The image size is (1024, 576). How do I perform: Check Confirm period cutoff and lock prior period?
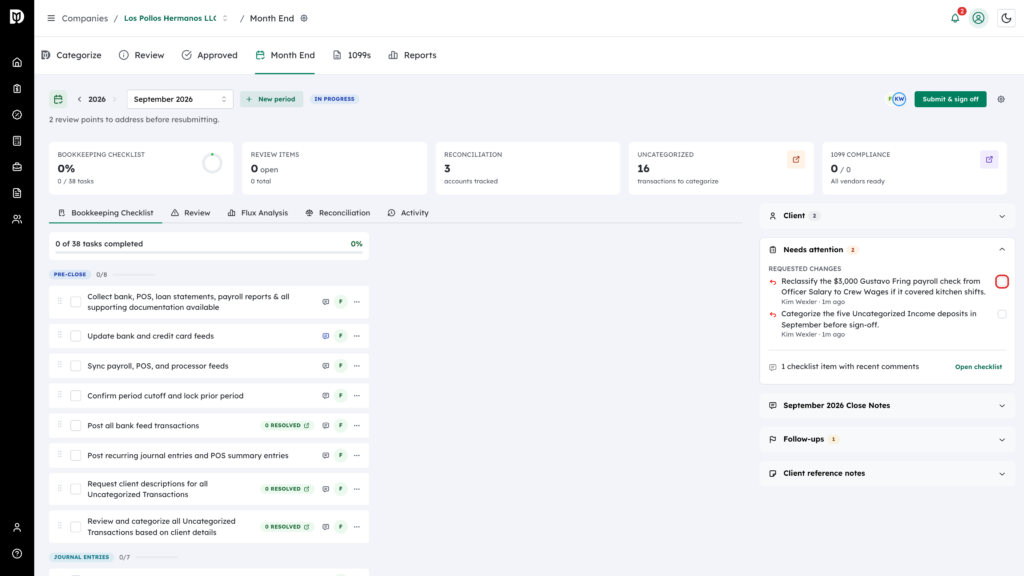(x=76, y=396)
